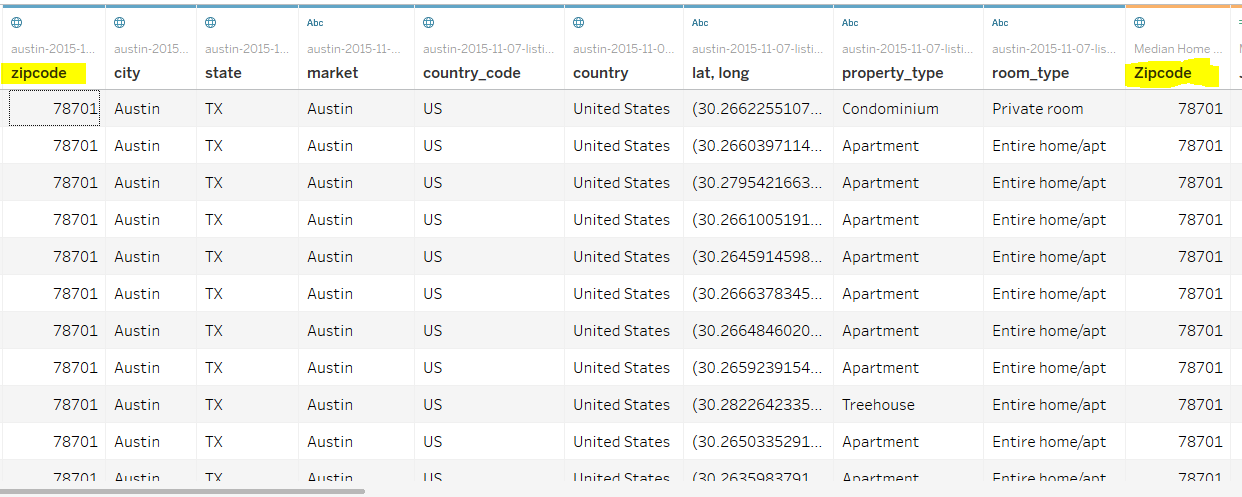Click the globe icon above the country column
Screen dimensions: 1242x497
(x=579, y=22)
